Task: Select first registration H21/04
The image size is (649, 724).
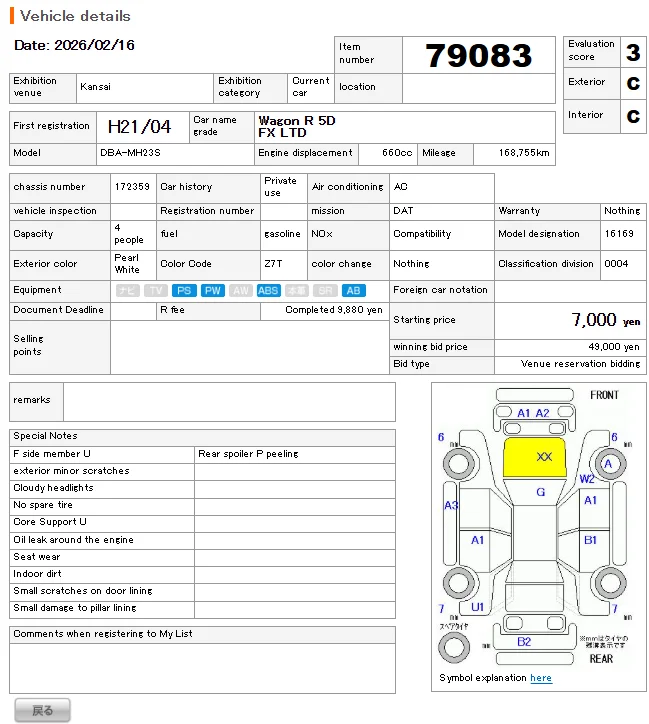Action: click(x=139, y=127)
